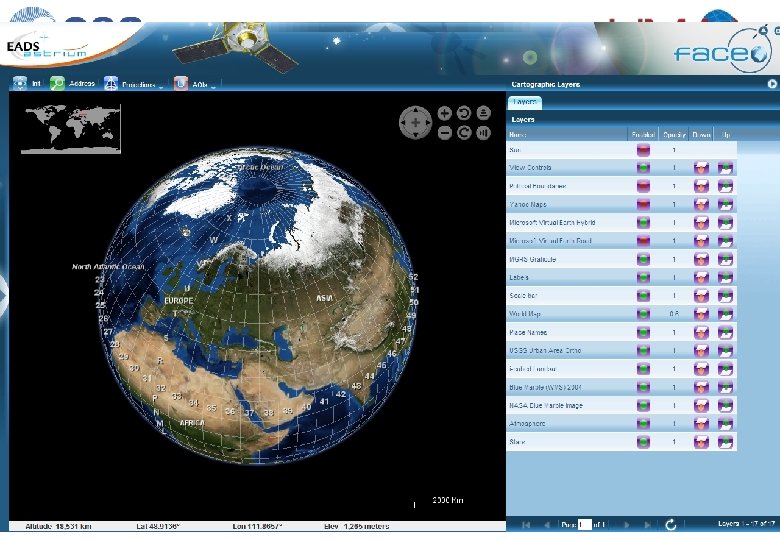Disable the MGRS Graticule layer
Image resolution: width=780 pixels, height=540 pixels.
pos(643,259)
